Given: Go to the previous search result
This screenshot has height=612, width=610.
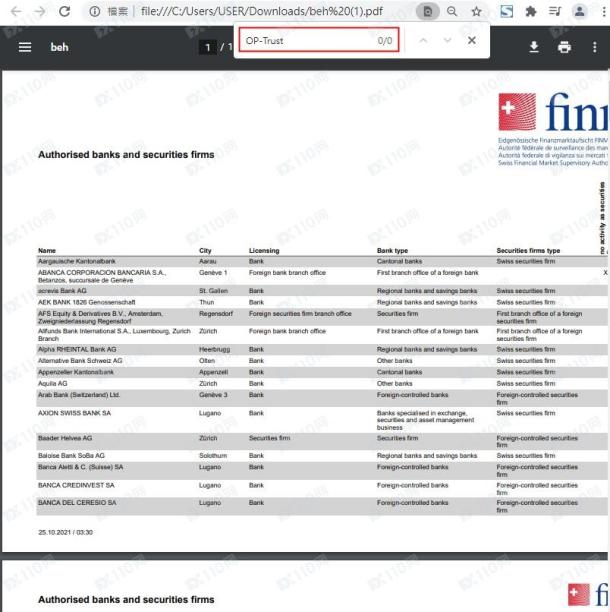Looking at the screenshot, I should tap(423, 40).
